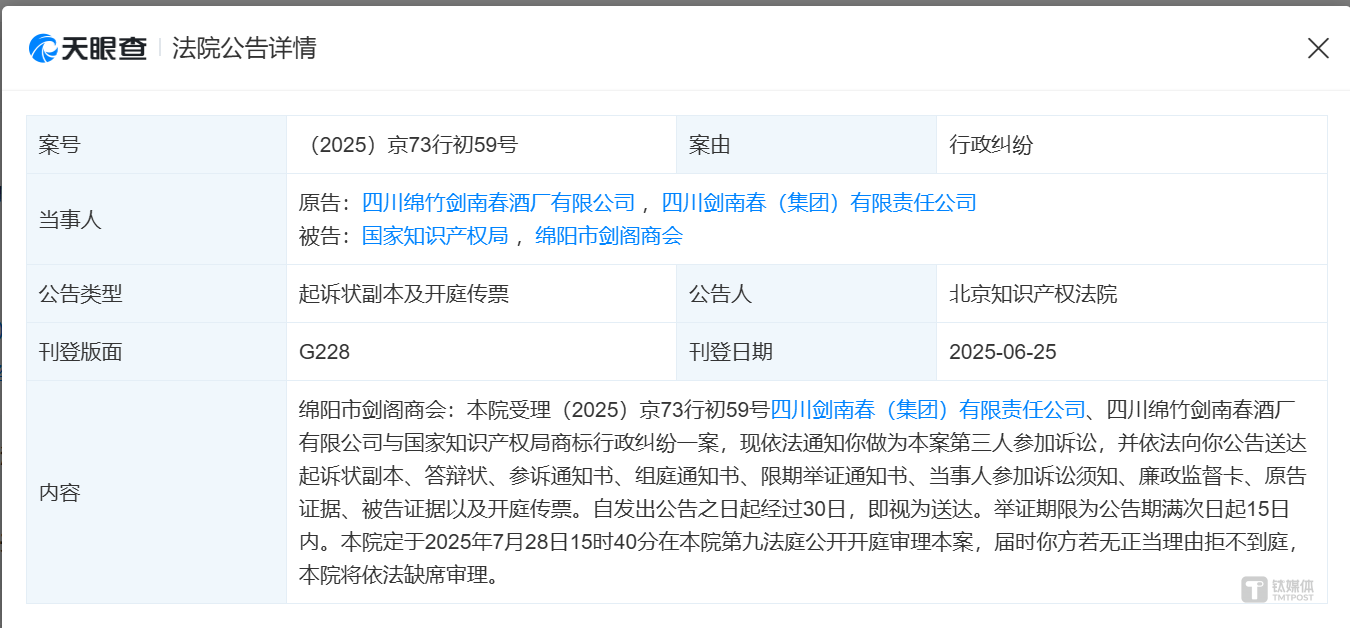The image size is (1350, 628).
Task: Open the 四川绵竹剑南春酒厂有限公司 plaintiff link
Action: tap(497, 202)
